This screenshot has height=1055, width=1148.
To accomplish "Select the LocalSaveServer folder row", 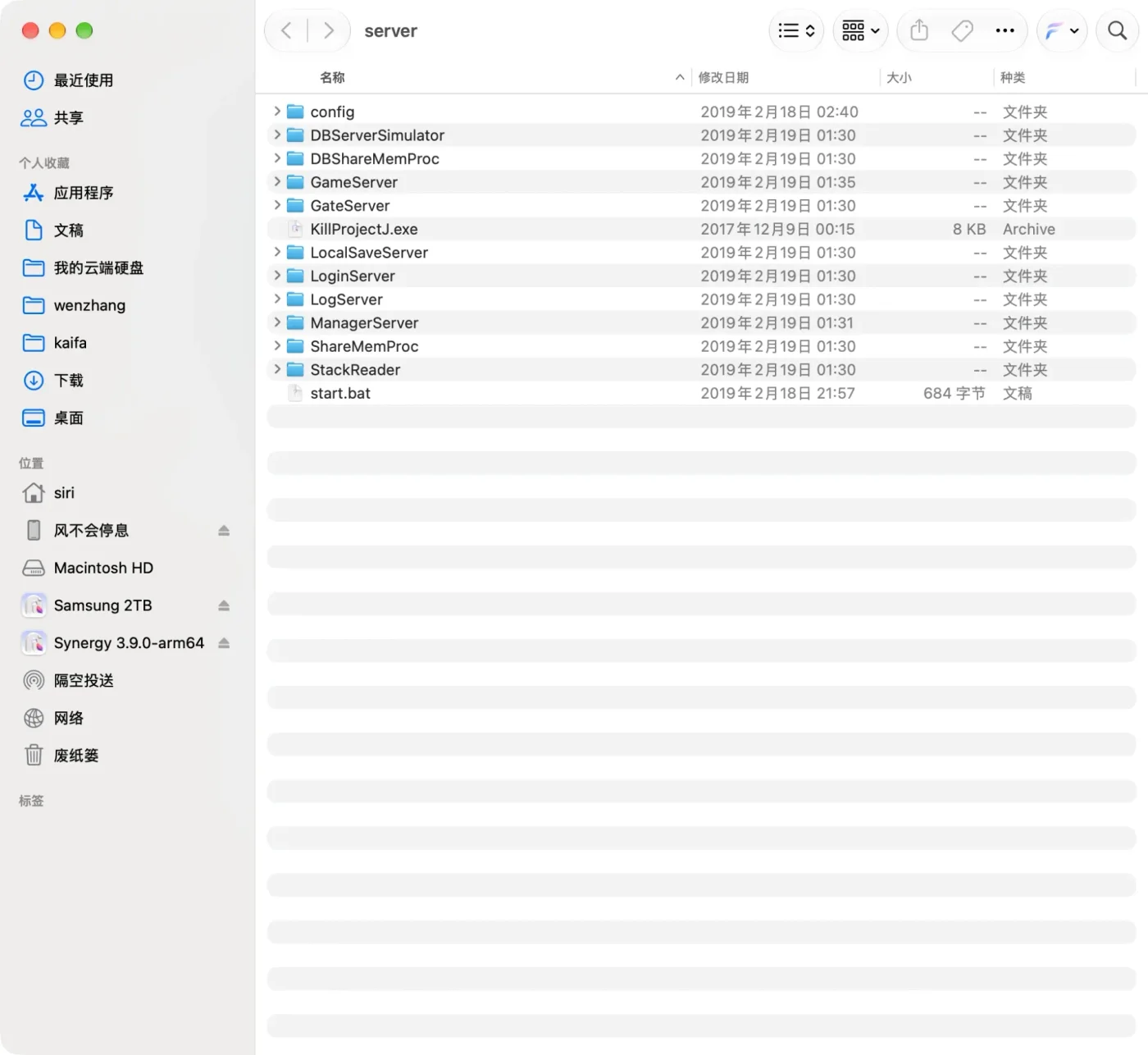I will [x=701, y=253].
